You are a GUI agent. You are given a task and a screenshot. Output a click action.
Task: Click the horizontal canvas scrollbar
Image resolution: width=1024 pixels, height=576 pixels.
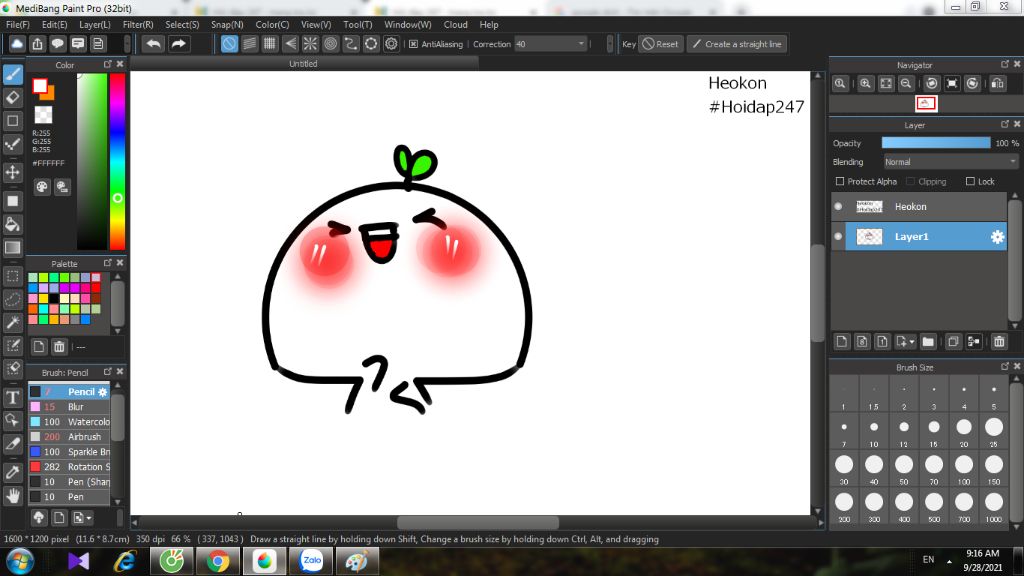[477, 522]
